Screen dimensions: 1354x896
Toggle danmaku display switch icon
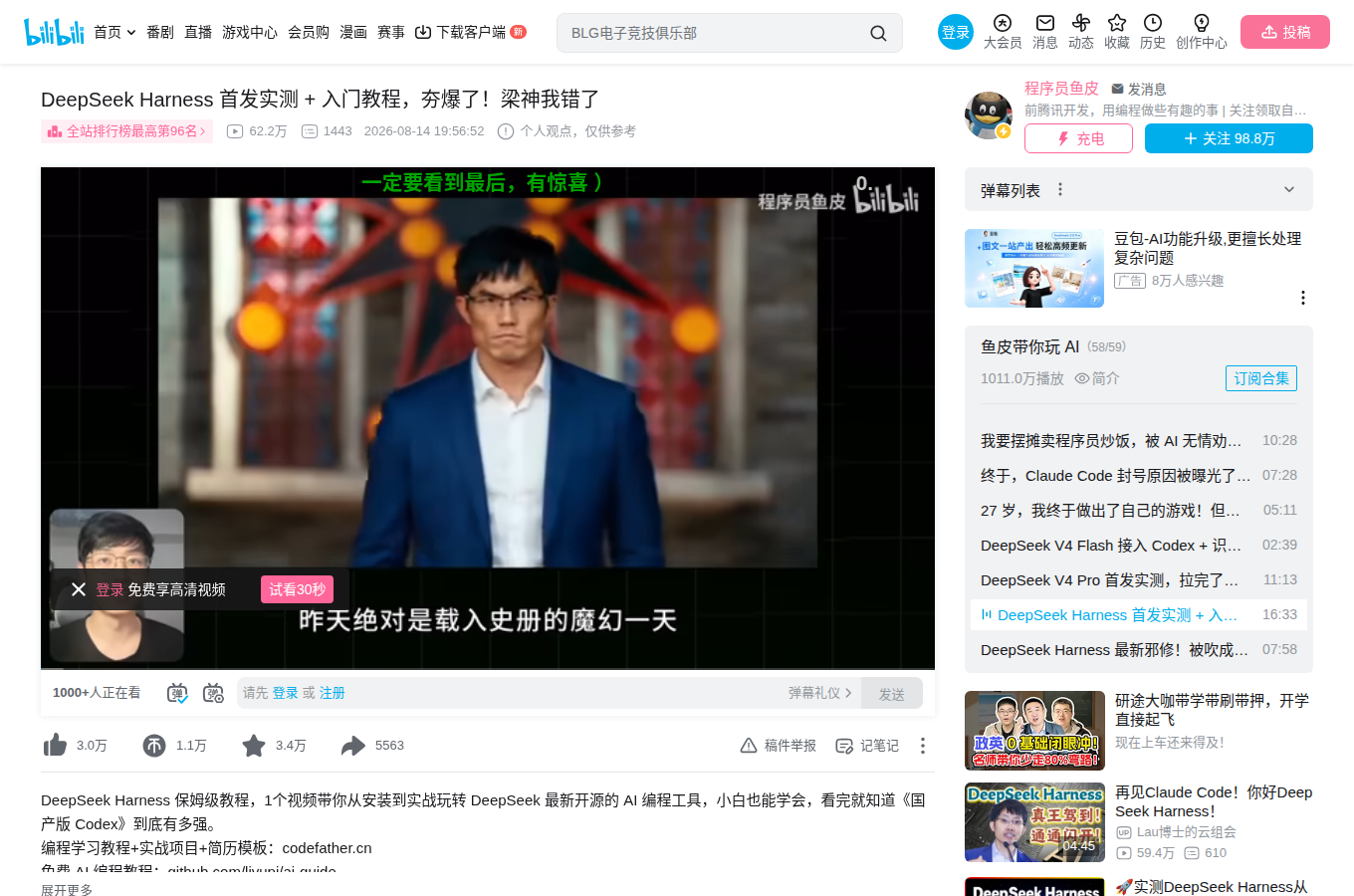pos(177,693)
